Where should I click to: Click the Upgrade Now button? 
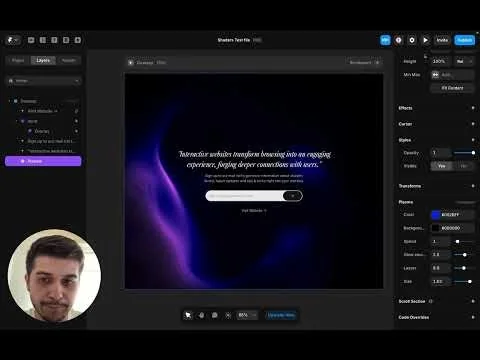pyautogui.click(x=281, y=315)
